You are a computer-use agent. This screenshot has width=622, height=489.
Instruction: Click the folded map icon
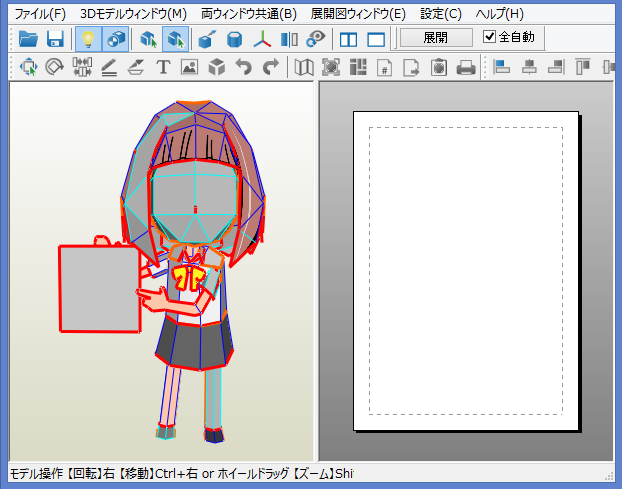(304, 67)
